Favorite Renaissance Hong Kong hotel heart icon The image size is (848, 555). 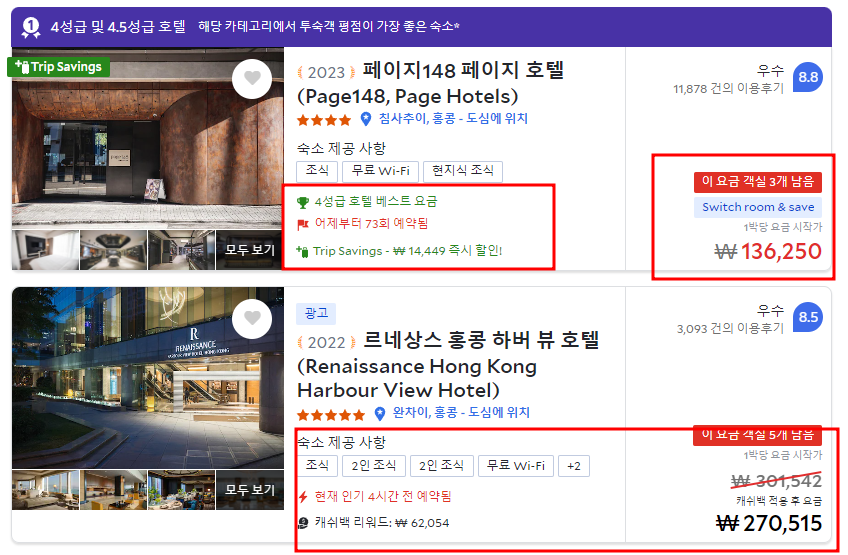point(252,318)
